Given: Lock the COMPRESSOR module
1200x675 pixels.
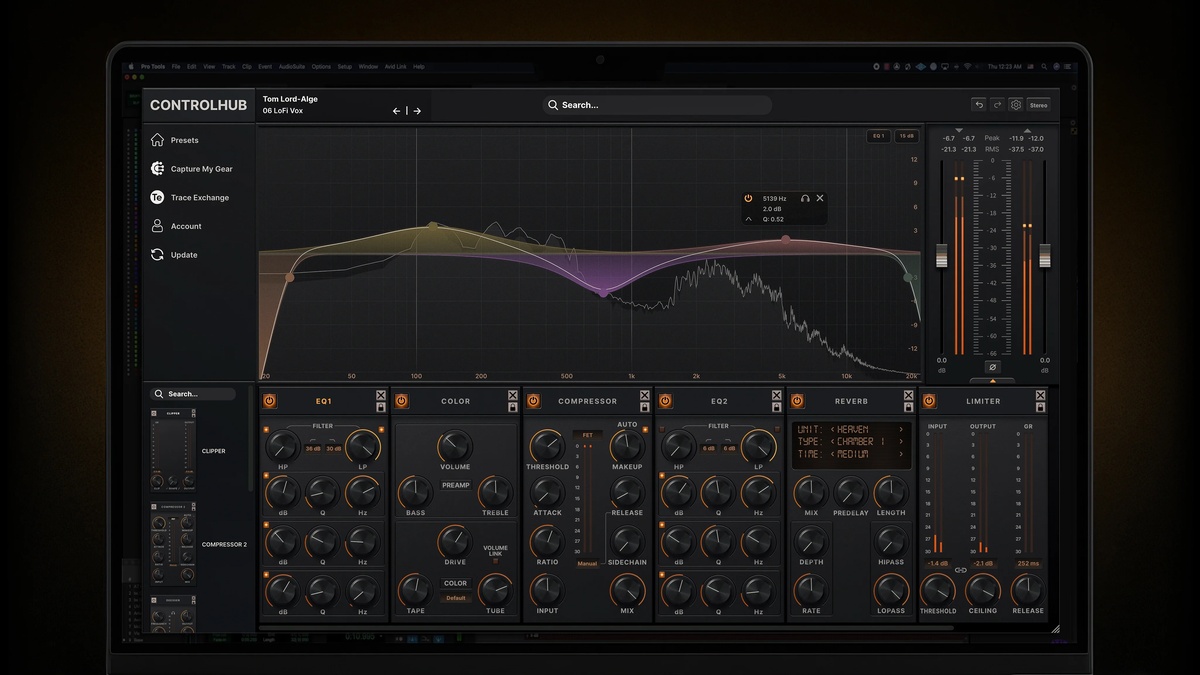Looking at the screenshot, I should point(644,407).
